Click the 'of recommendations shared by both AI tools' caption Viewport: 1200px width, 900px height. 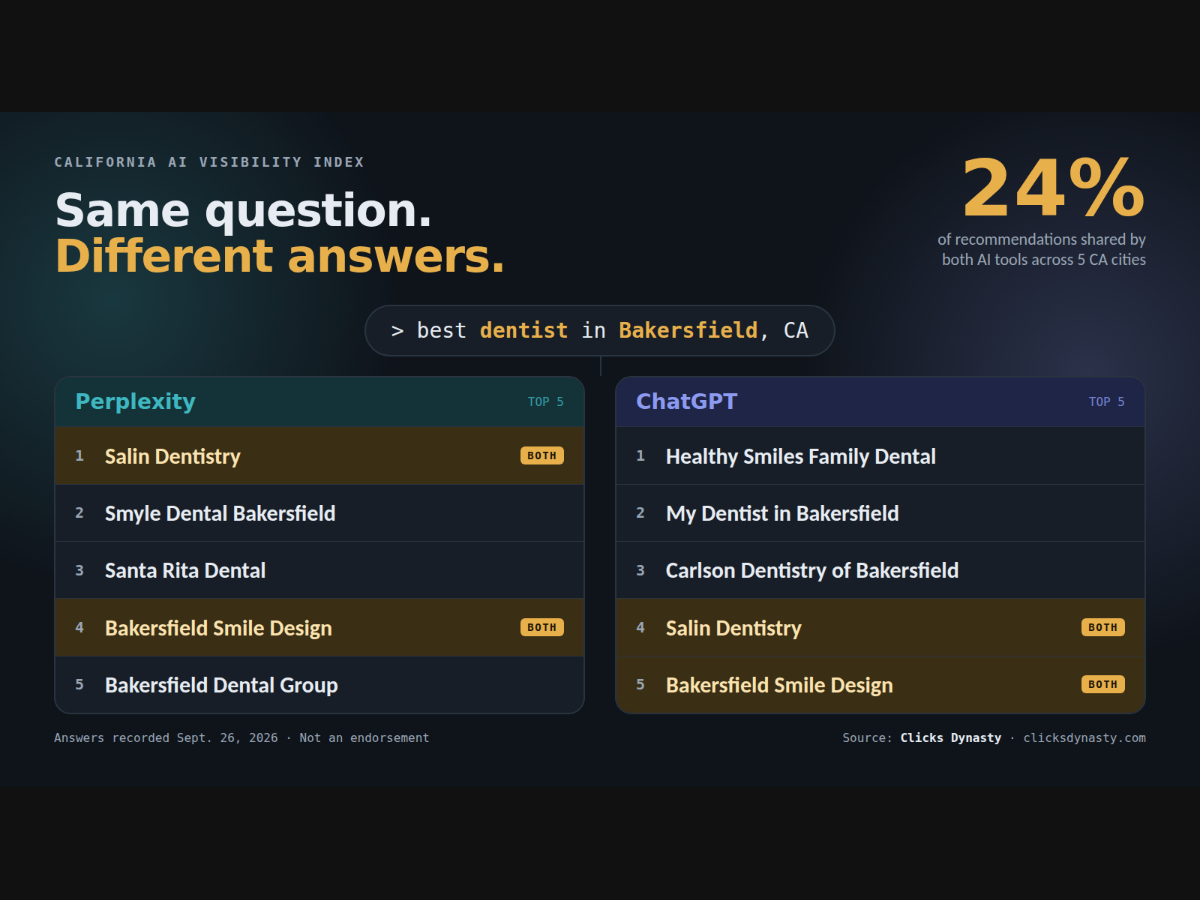point(1042,250)
